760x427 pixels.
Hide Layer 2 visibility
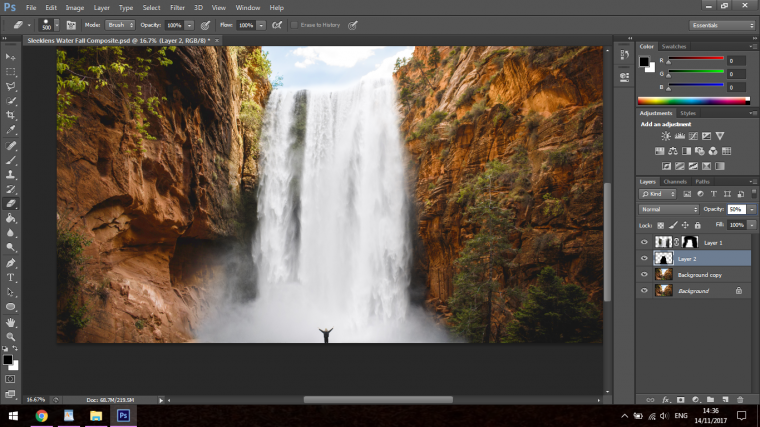[644, 258]
